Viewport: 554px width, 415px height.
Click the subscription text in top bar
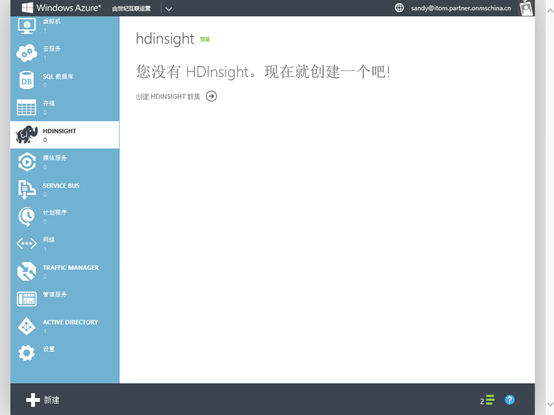(x=131, y=8)
